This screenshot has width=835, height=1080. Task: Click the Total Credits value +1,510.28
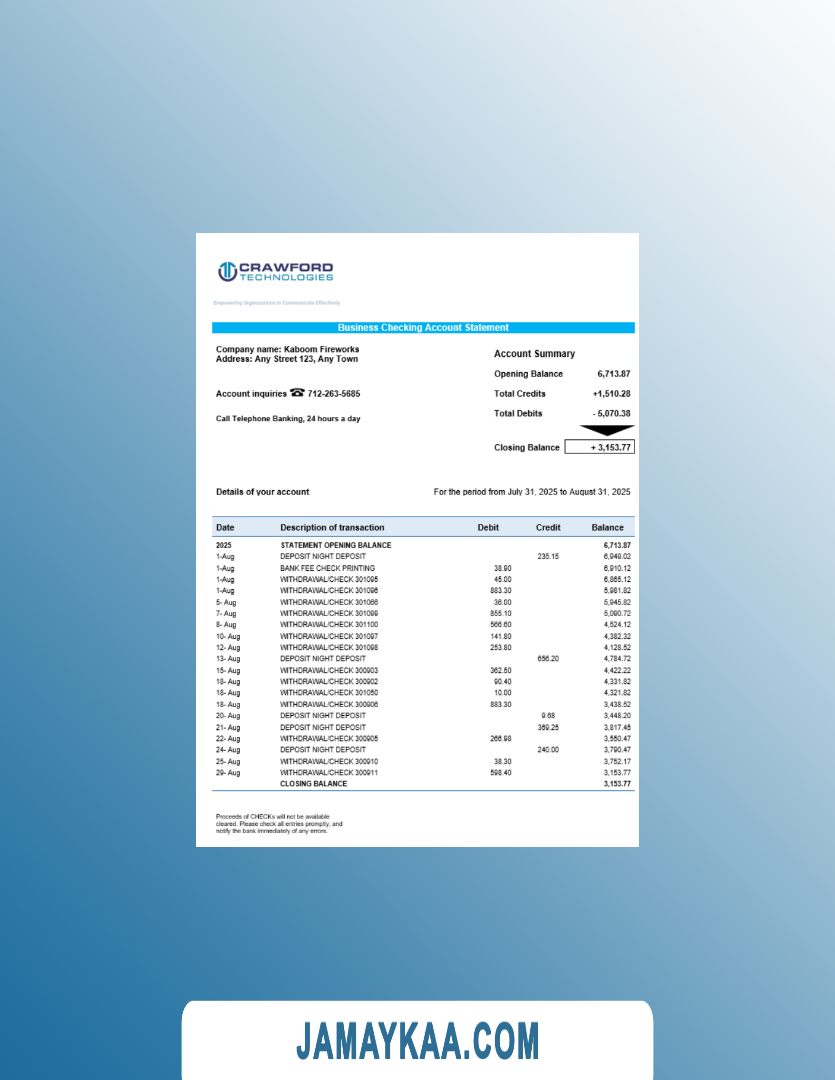coord(611,394)
